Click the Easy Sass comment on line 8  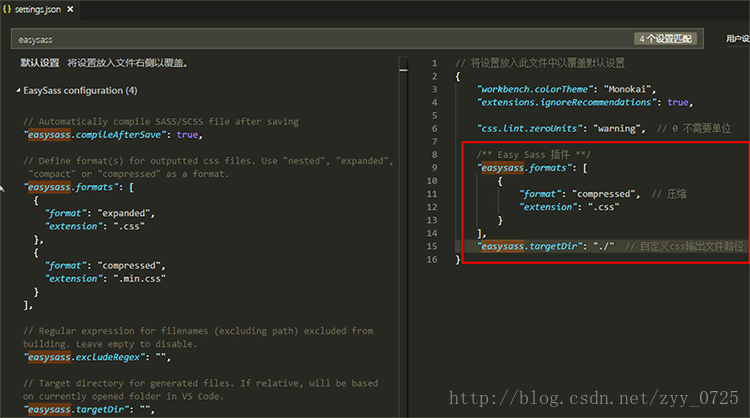click(x=533, y=154)
